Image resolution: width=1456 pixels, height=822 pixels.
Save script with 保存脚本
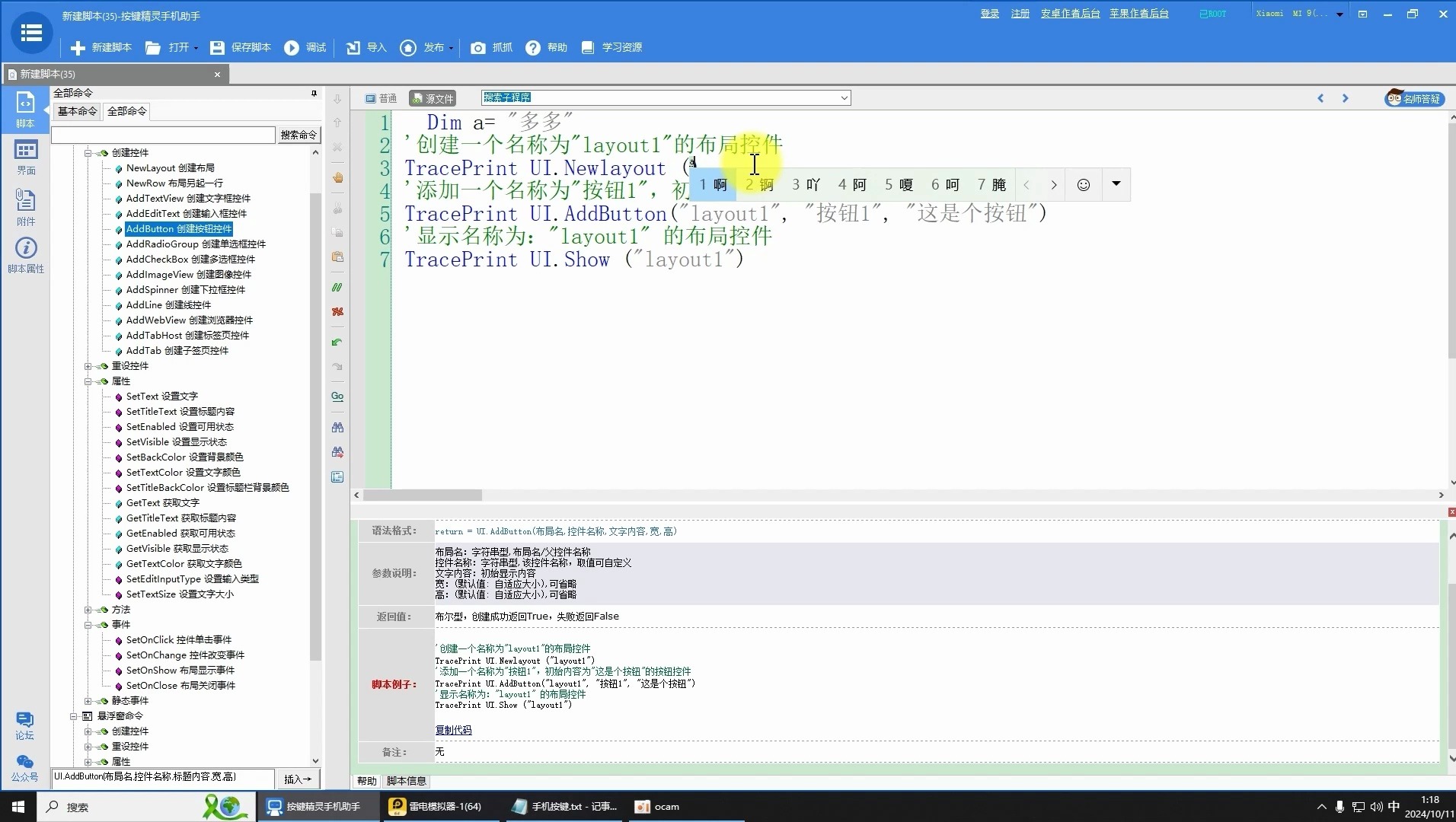[x=241, y=47]
